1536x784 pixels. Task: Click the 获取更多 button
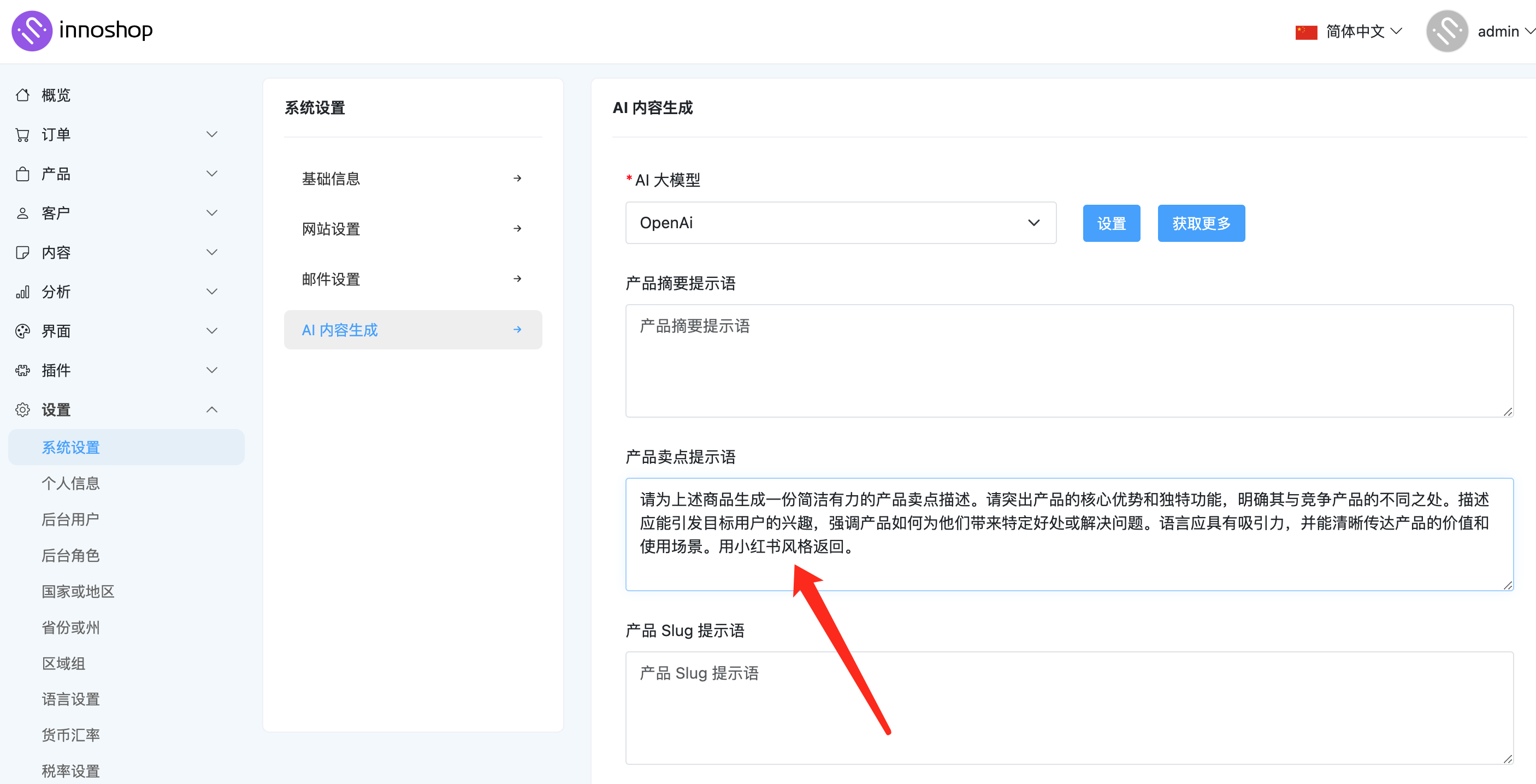pyautogui.click(x=1201, y=223)
